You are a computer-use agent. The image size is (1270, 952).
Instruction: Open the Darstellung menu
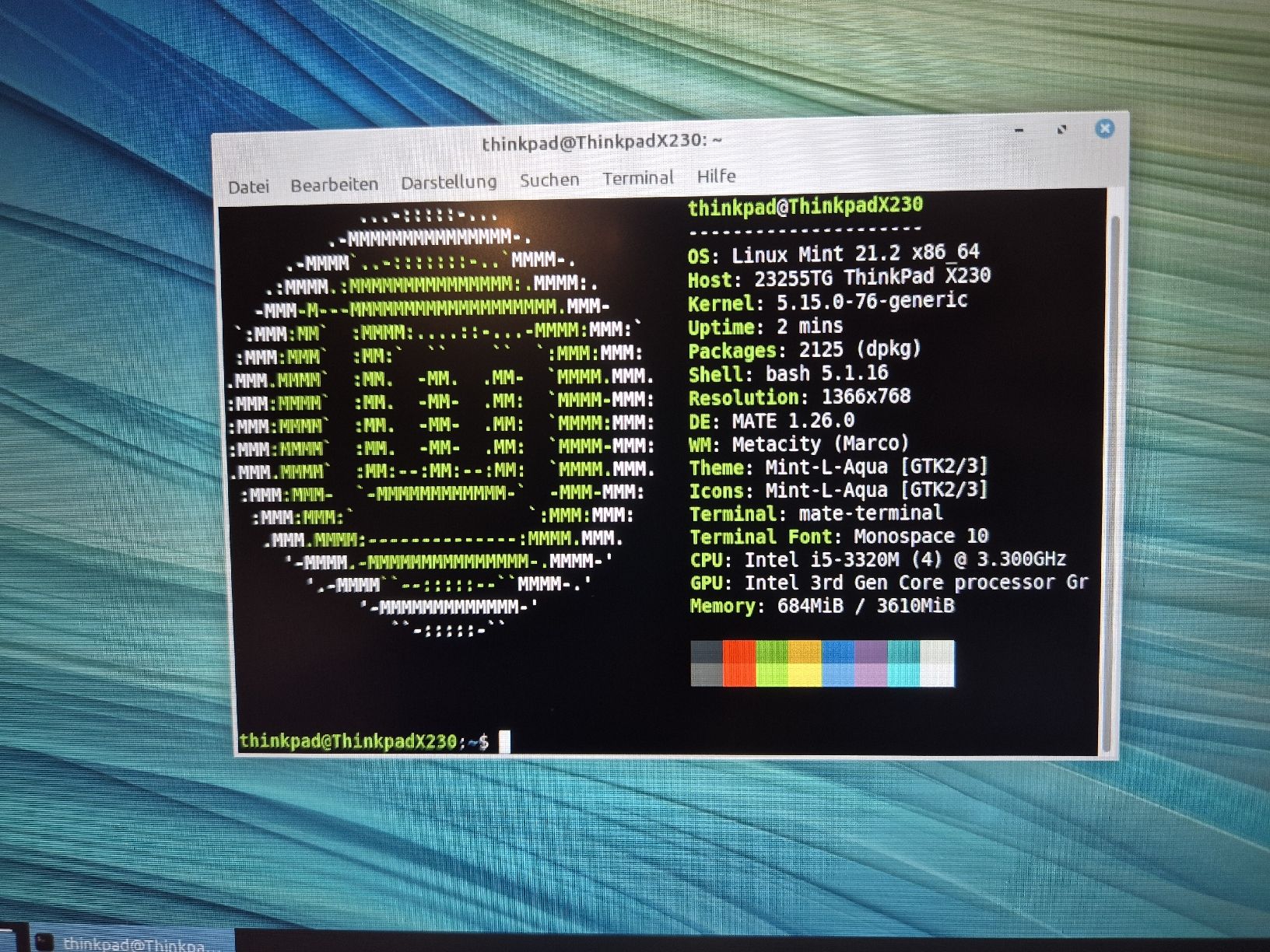449,183
